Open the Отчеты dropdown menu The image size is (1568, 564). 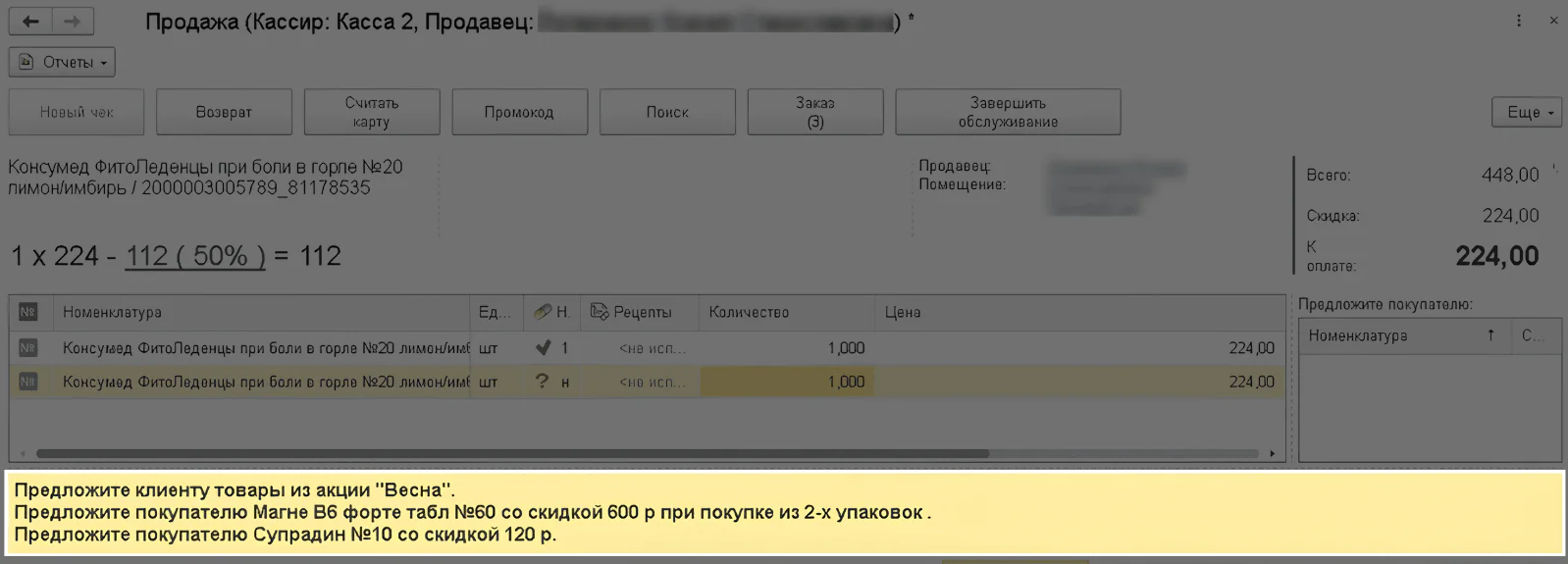point(63,62)
